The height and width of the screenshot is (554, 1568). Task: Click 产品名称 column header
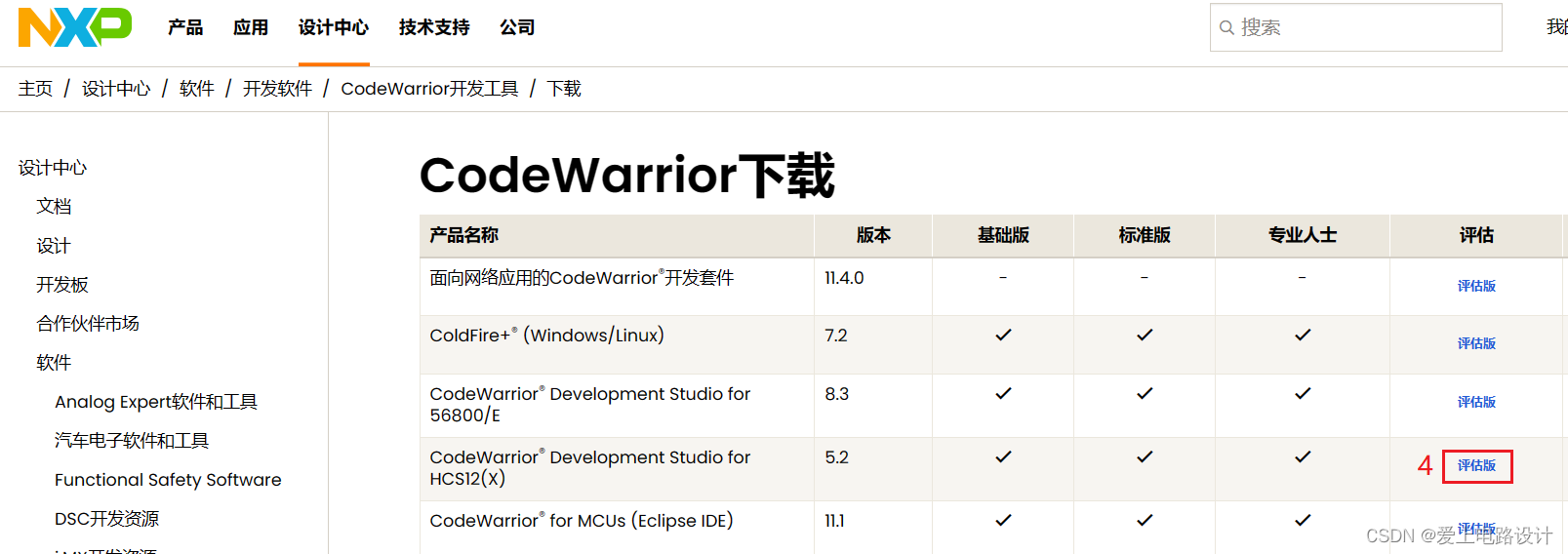click(464, 235)
